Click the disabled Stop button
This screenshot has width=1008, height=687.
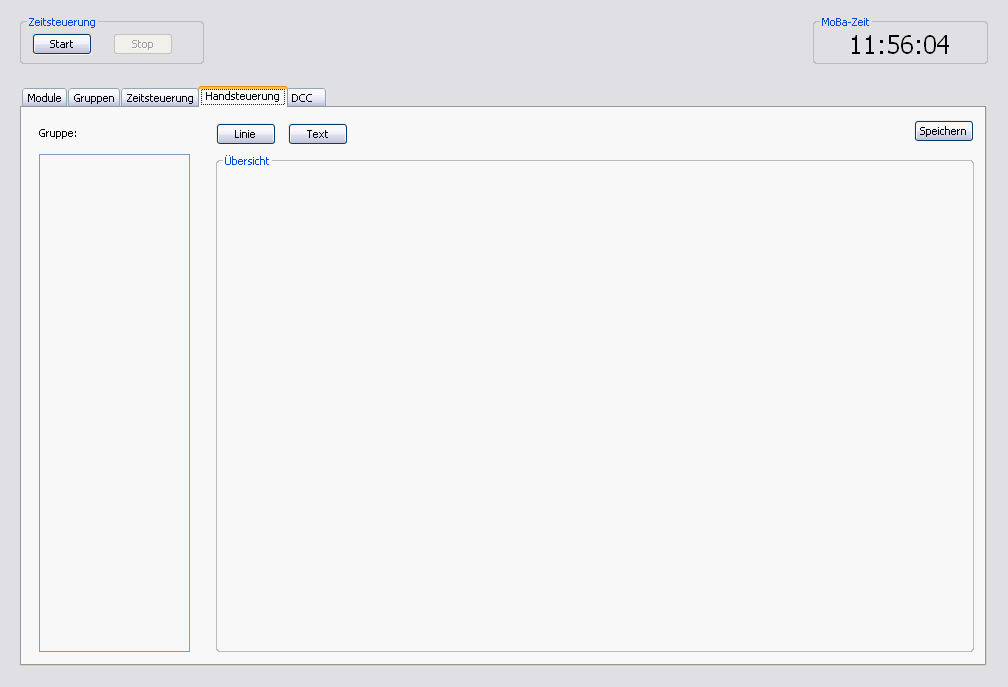(x=143, y=44)
